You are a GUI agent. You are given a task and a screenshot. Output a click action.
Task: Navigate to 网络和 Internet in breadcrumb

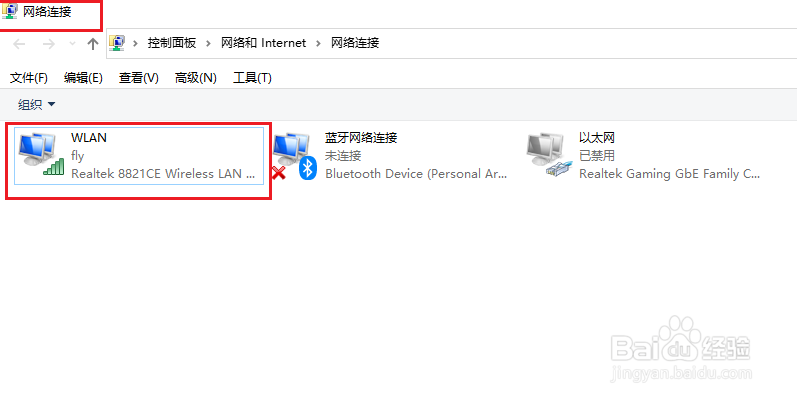pyautogui.click(x=263, y=43)
